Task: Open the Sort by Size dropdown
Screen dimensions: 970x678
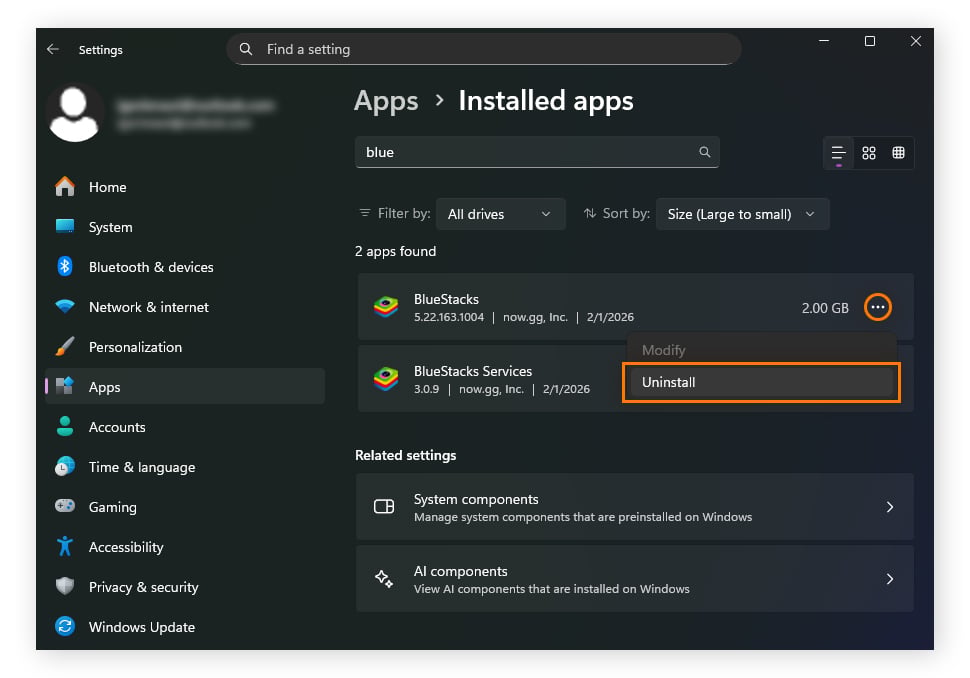Action: [742, 214]
